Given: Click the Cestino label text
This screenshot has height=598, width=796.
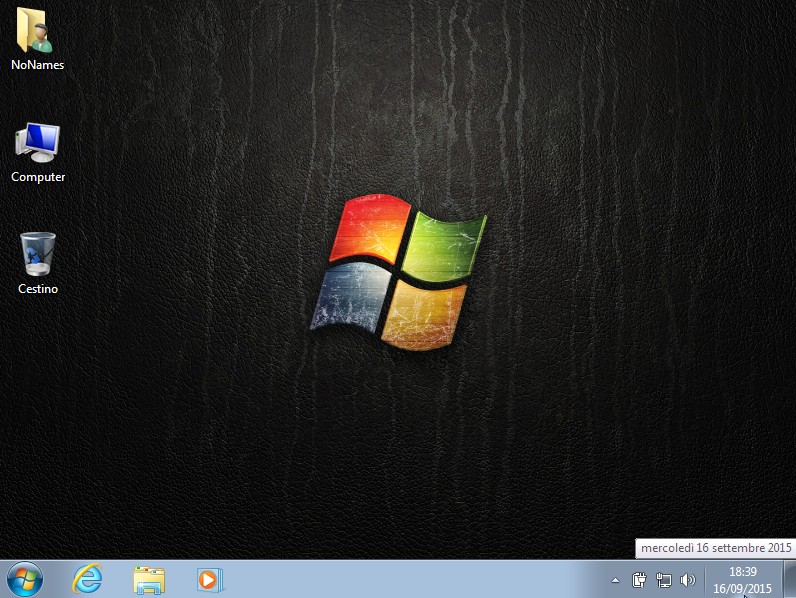Looking at the screenshot, I should (x=38, y=289).
